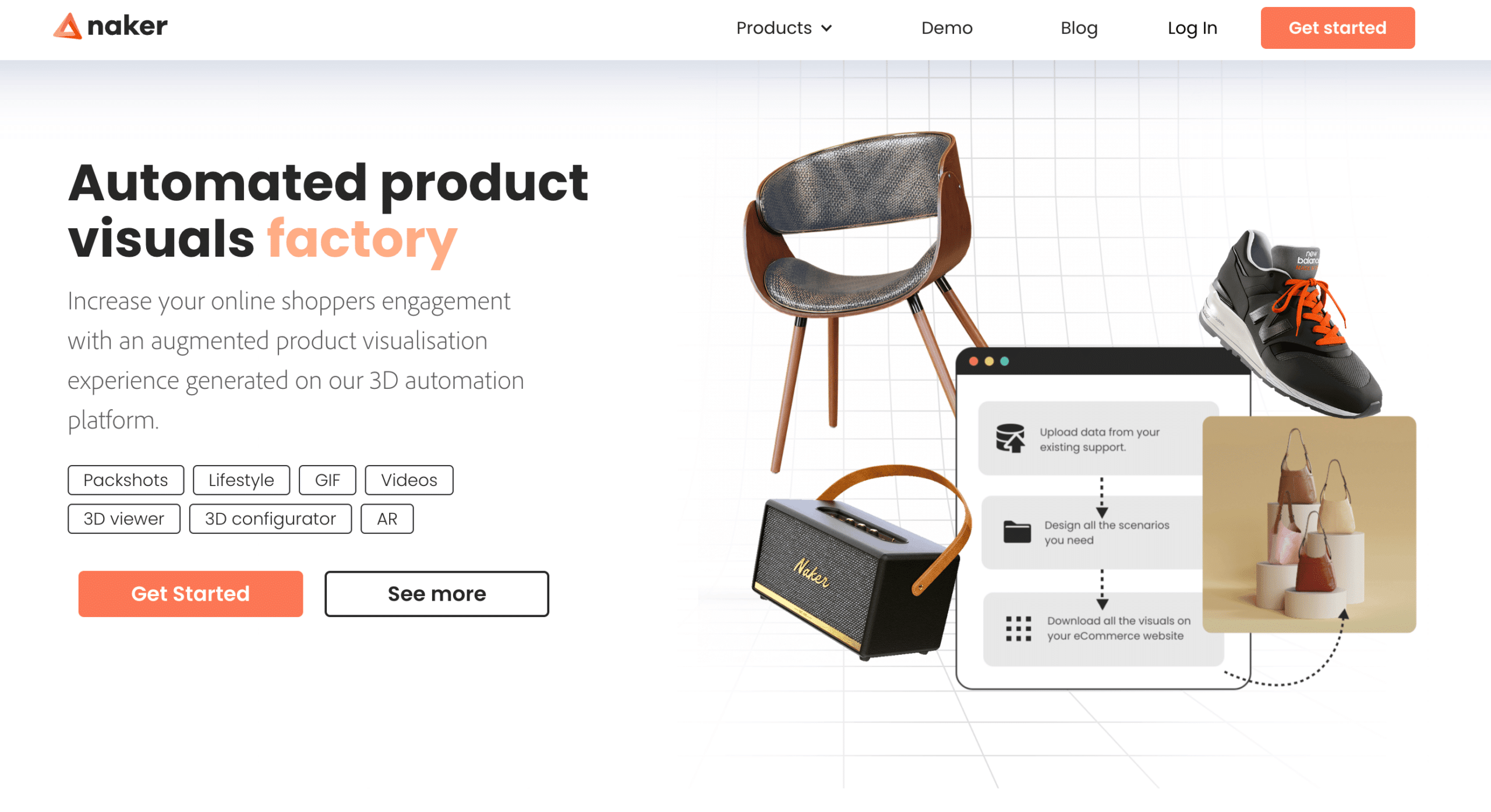Navigate to the Blog section
Viewport: 1491px width, 812px height.
(1079, 28)
